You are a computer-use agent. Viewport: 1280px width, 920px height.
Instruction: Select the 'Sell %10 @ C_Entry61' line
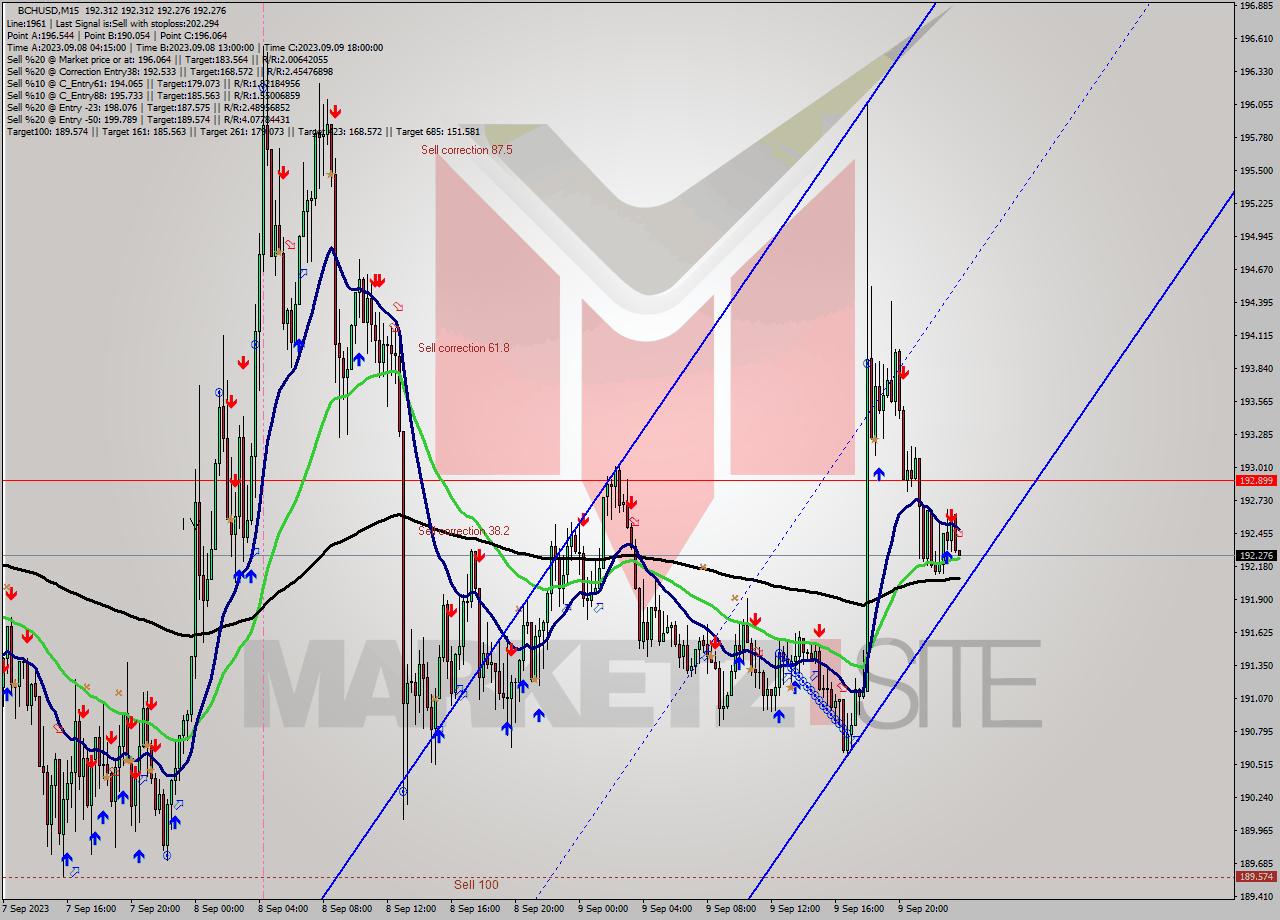(153, 84)
